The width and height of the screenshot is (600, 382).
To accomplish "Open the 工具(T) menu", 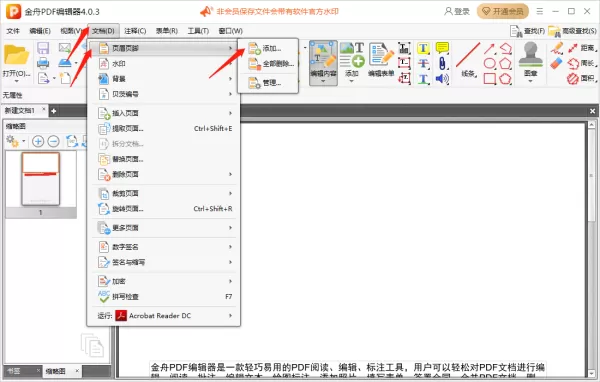I will pos(198,31).
